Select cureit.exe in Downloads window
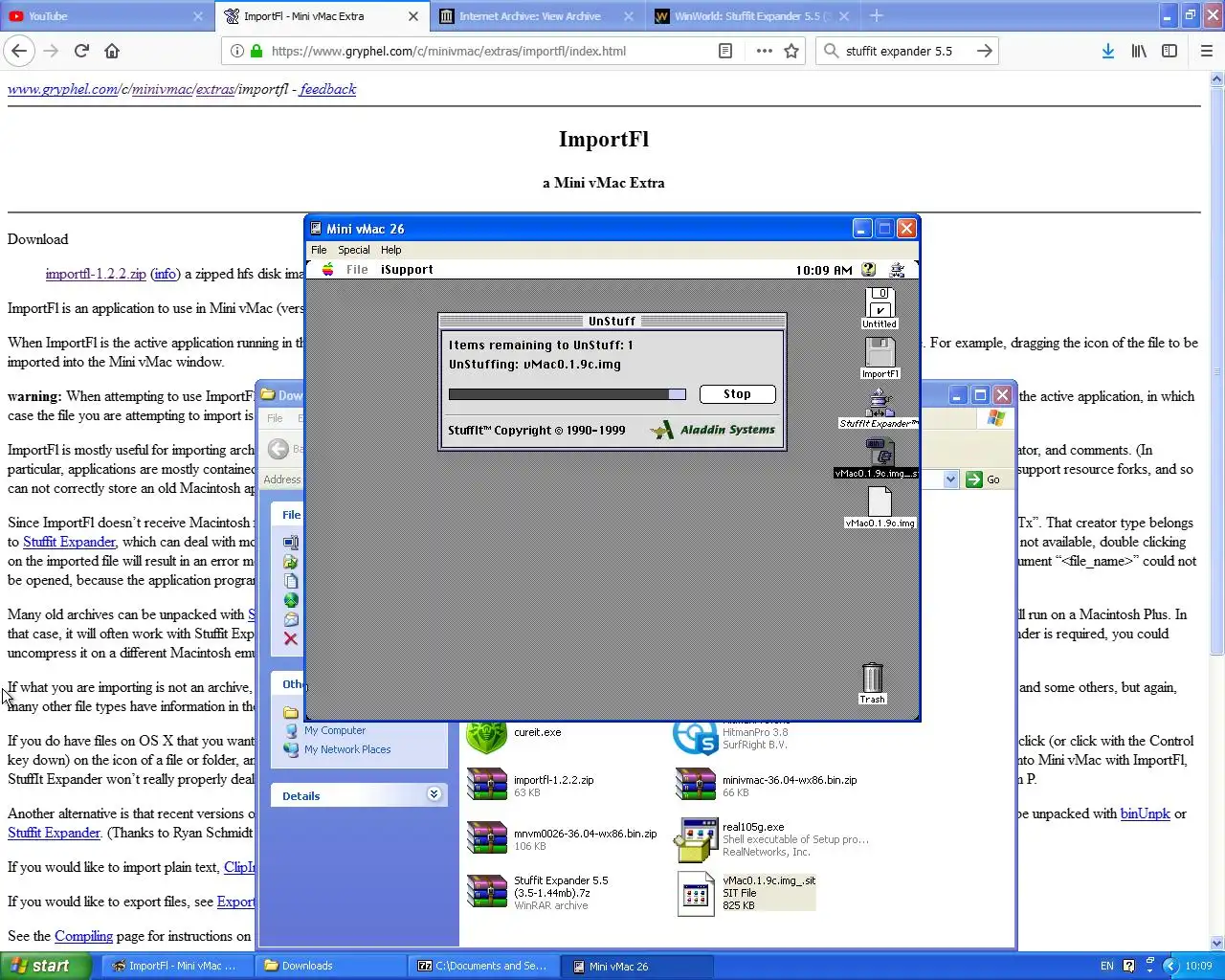 tap(514, 734)
